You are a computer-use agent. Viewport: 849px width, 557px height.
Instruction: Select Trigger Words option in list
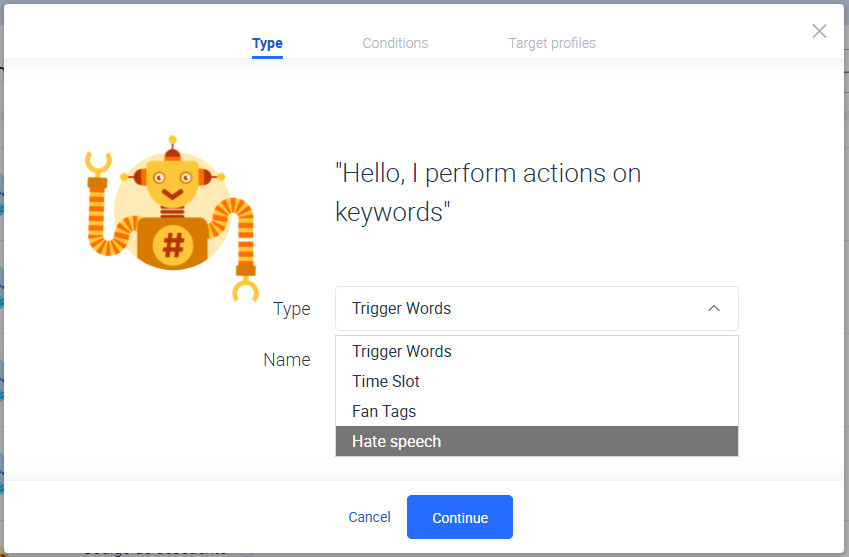pos(537,351)
